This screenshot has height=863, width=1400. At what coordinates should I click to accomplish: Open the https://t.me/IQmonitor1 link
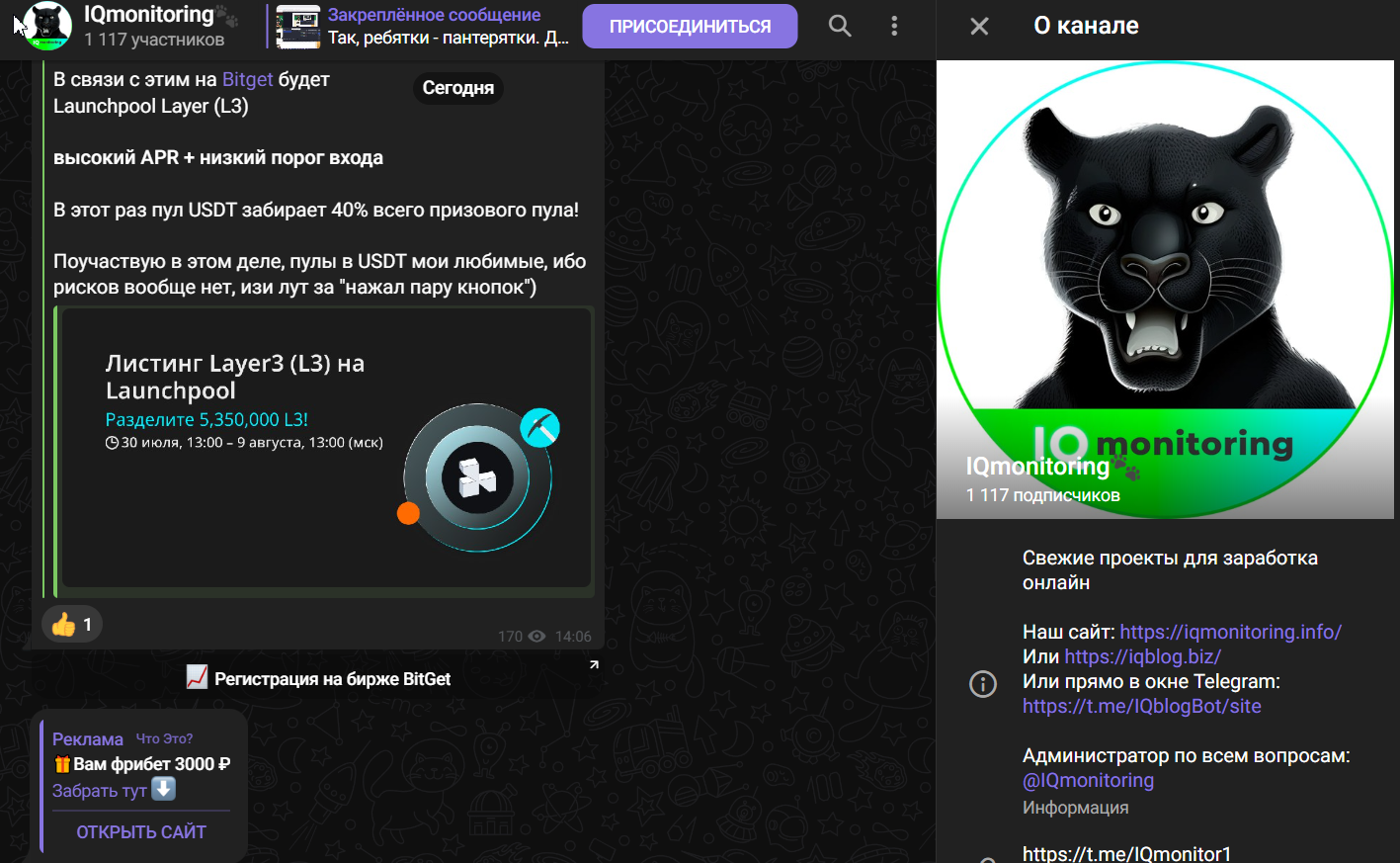tap(1126, 853)
